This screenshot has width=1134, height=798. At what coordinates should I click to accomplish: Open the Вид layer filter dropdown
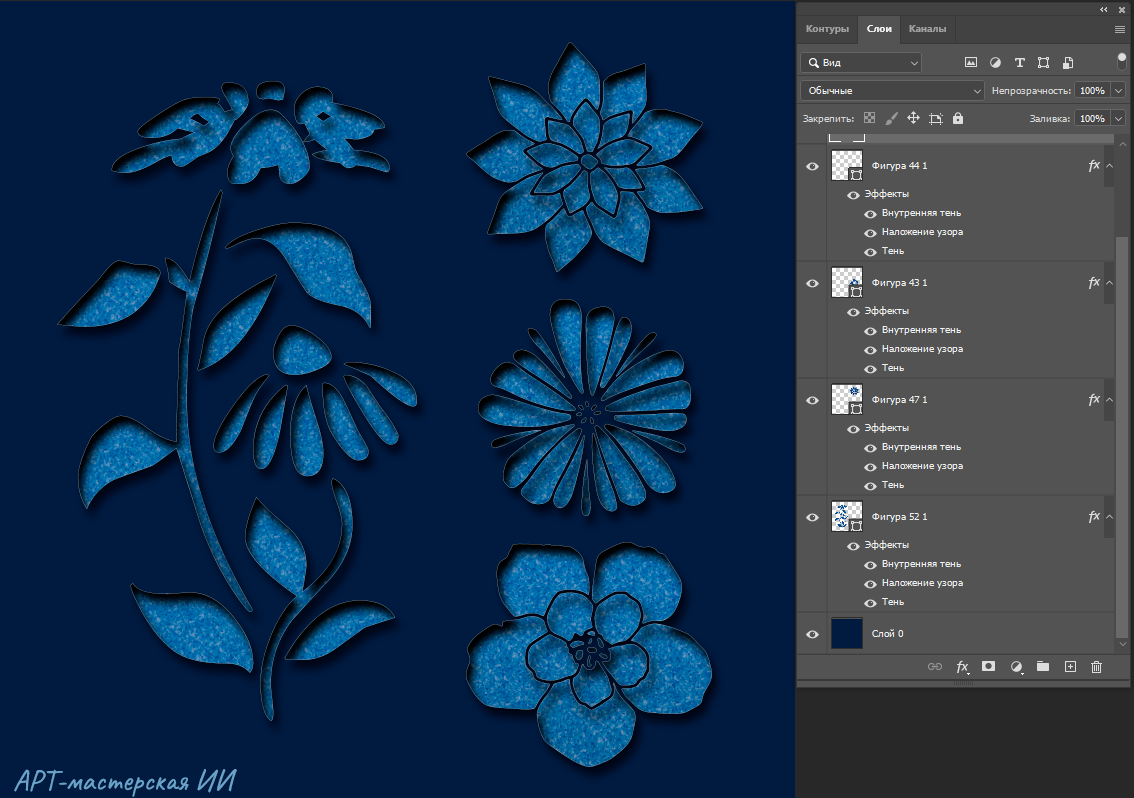point(861,63)
